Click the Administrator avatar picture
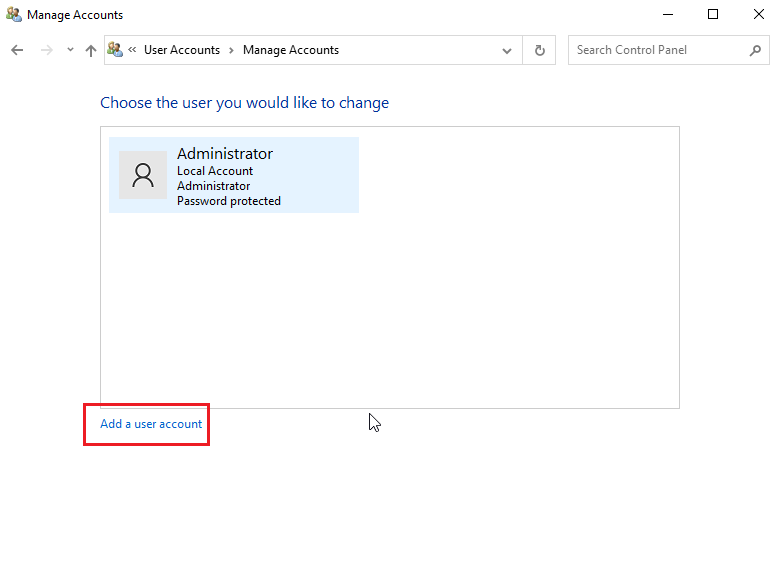 [x=143, y=176]
